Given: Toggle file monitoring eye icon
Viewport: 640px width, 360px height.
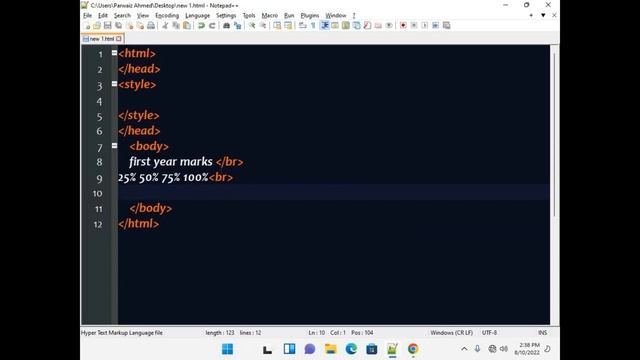Looking at the screenshot, I should pyautogui.click(x=389, y=25).
